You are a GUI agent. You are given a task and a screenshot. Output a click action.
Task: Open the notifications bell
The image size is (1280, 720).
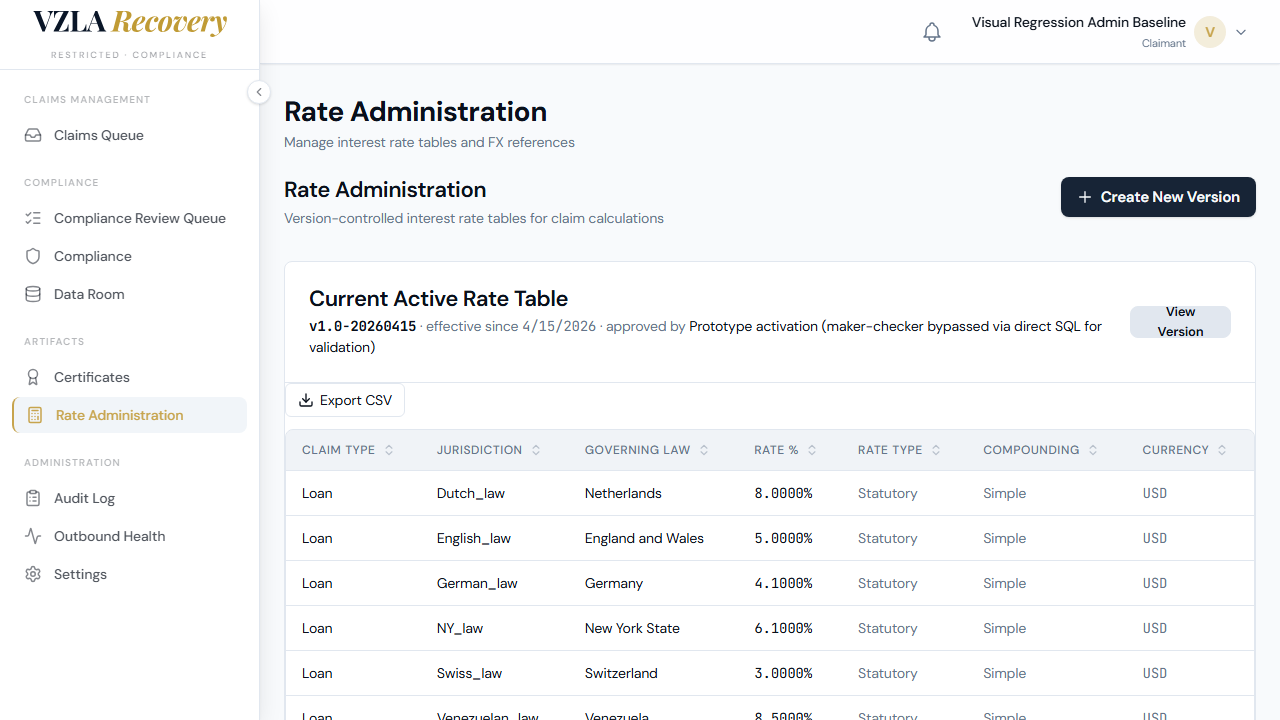tap(932, 32)
